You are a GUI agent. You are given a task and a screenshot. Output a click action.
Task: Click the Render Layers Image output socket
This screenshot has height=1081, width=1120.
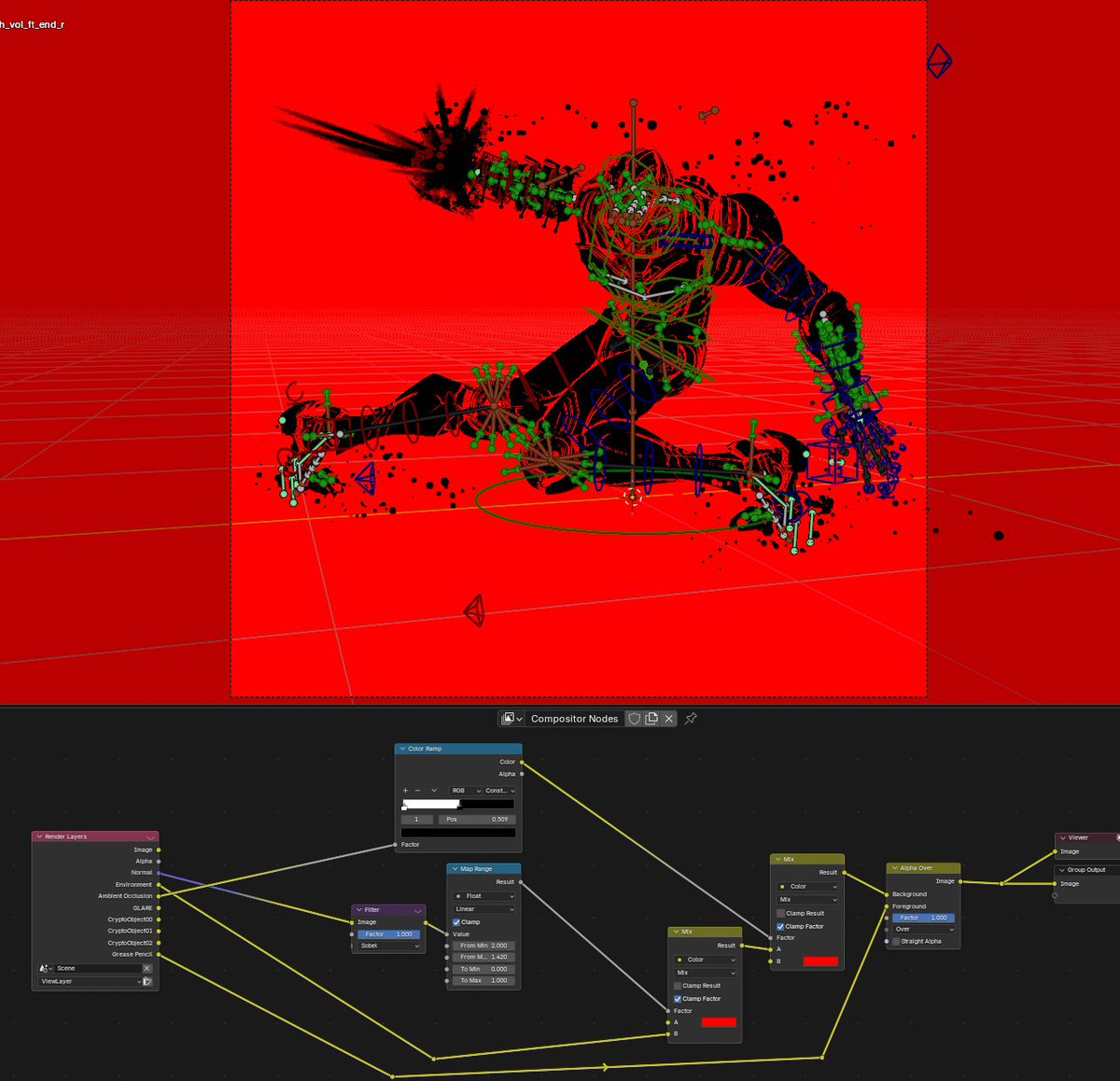[159, 849]
